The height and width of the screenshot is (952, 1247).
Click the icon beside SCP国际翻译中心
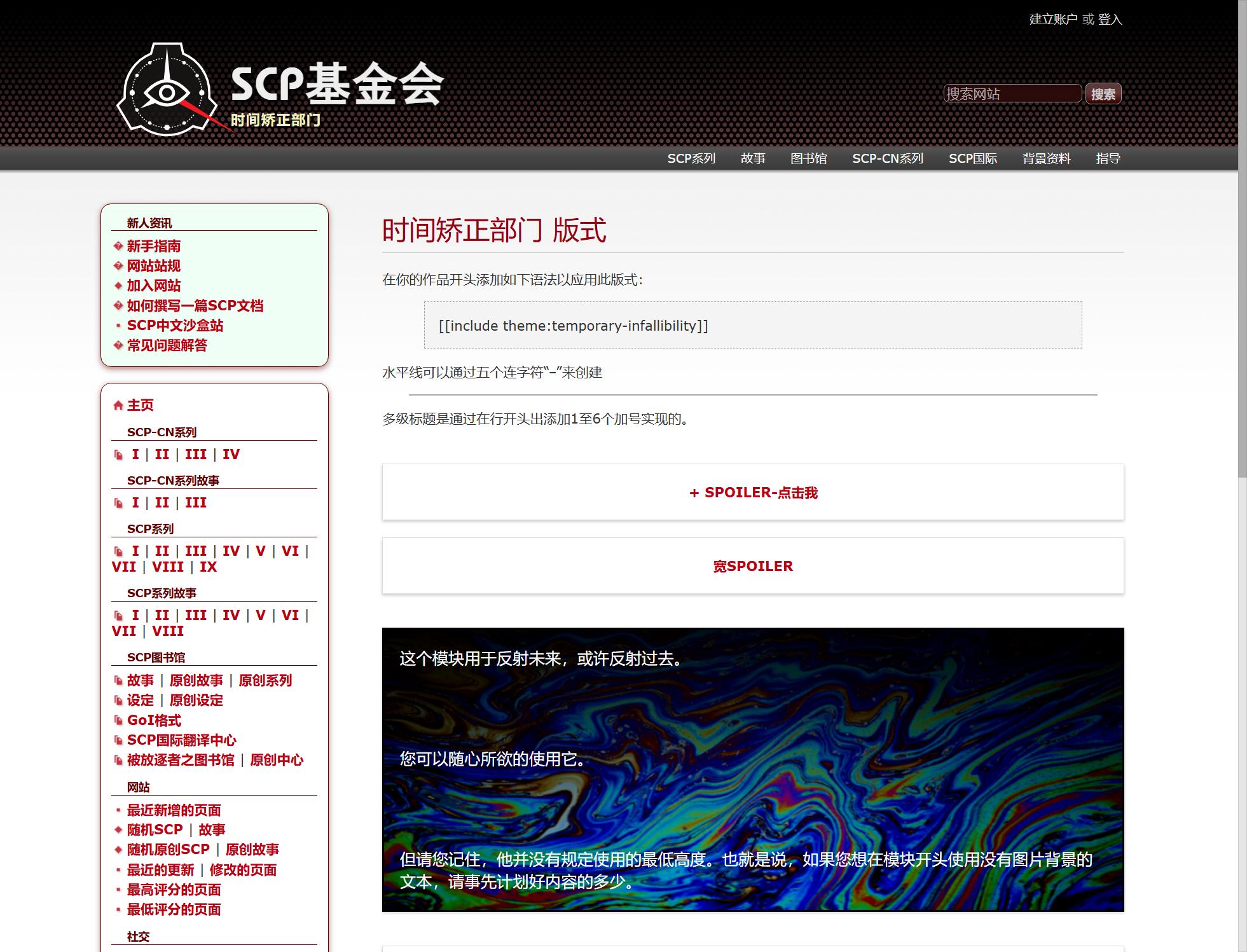coord(118,740)
